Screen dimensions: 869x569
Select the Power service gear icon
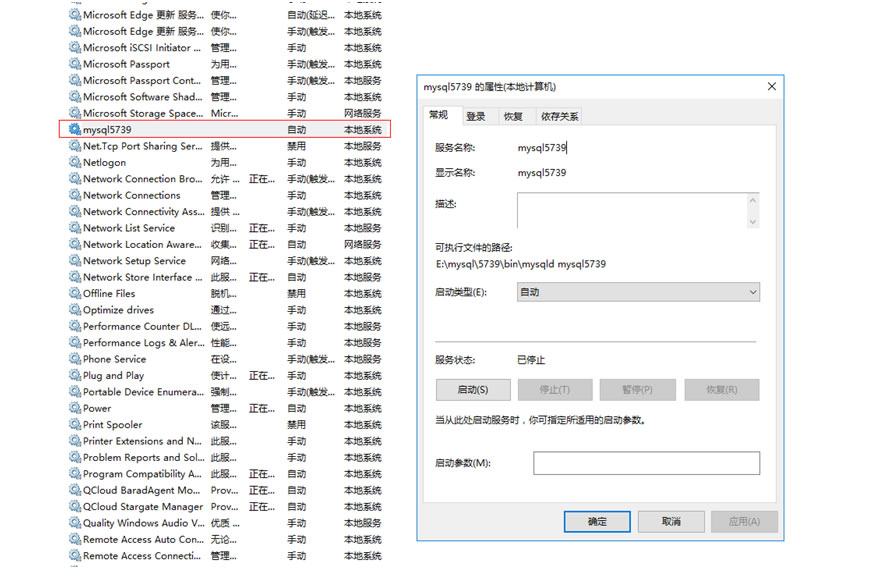pos(75,408)
